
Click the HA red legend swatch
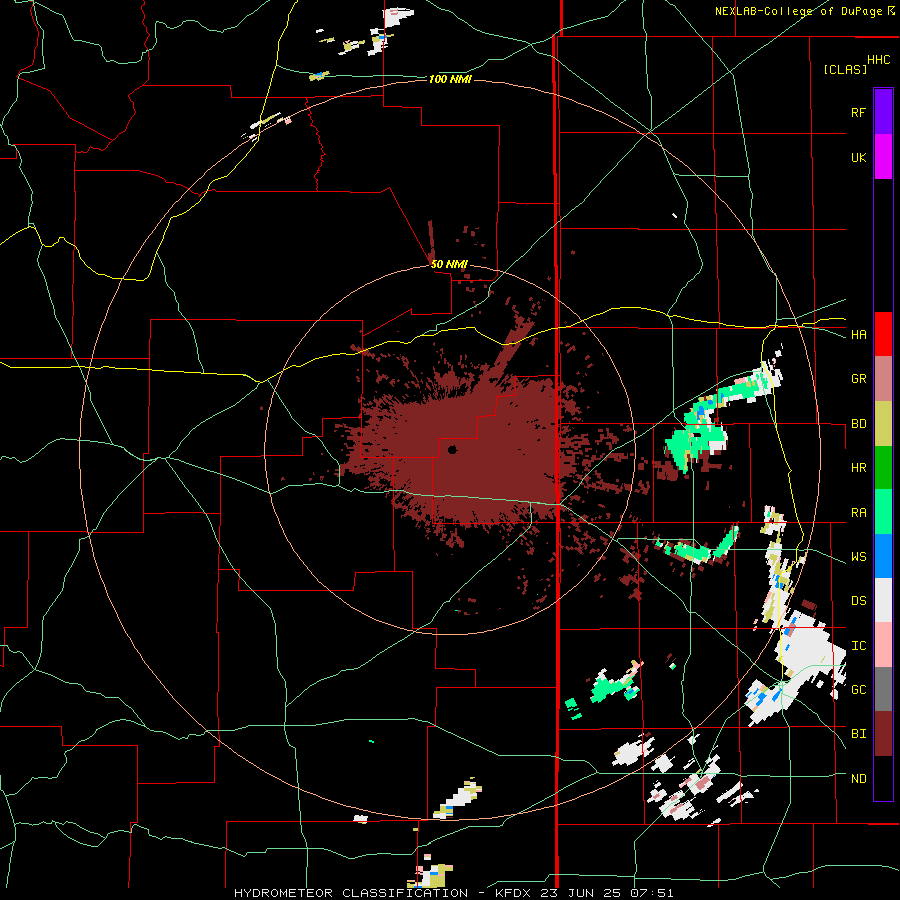(x=883, y=334)
